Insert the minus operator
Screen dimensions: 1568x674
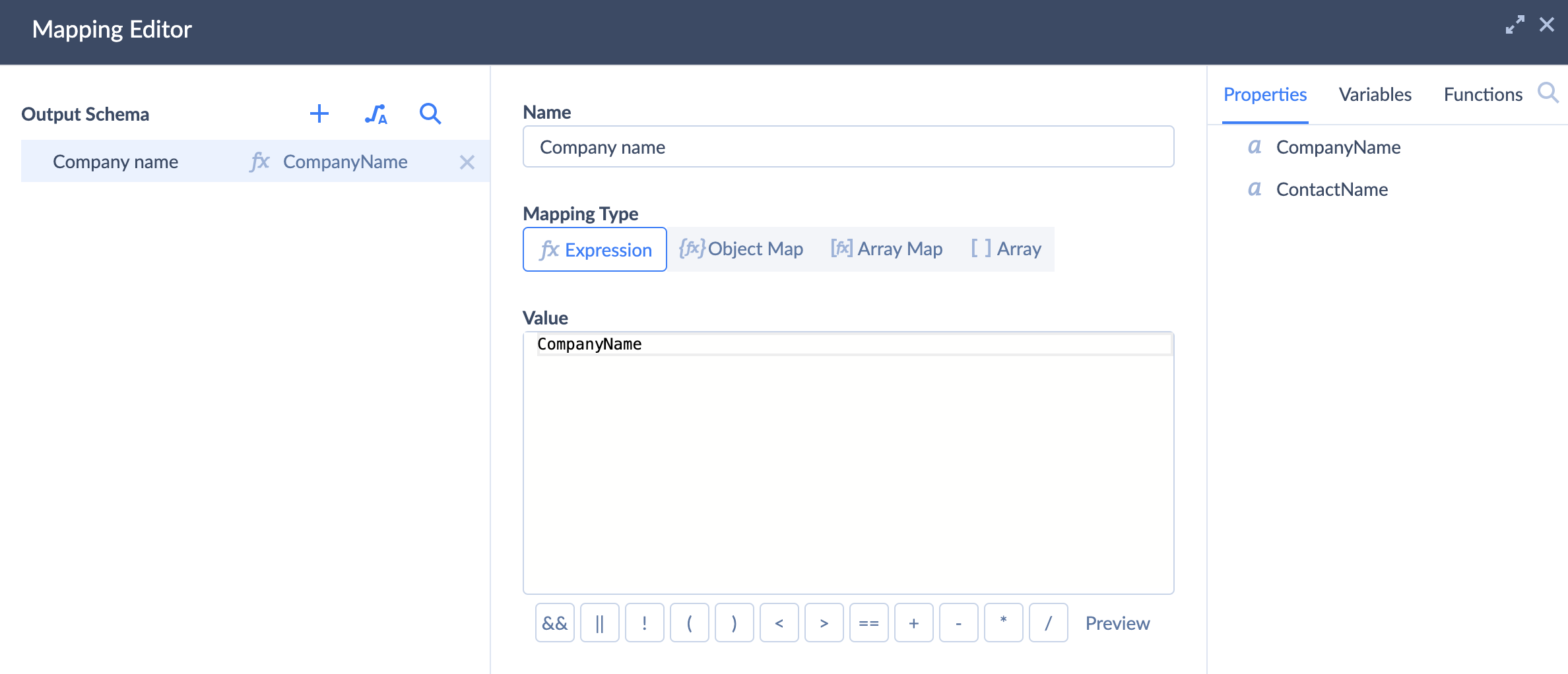coord(959,623)
